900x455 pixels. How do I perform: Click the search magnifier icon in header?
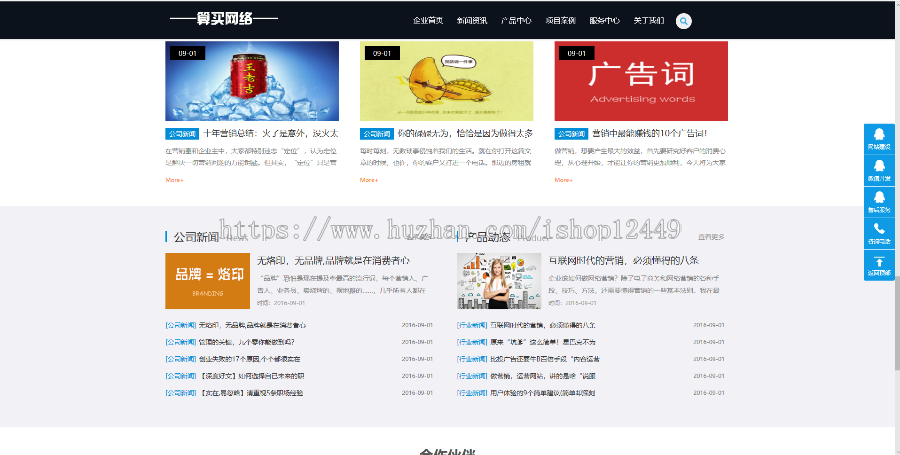click(683, 21)
